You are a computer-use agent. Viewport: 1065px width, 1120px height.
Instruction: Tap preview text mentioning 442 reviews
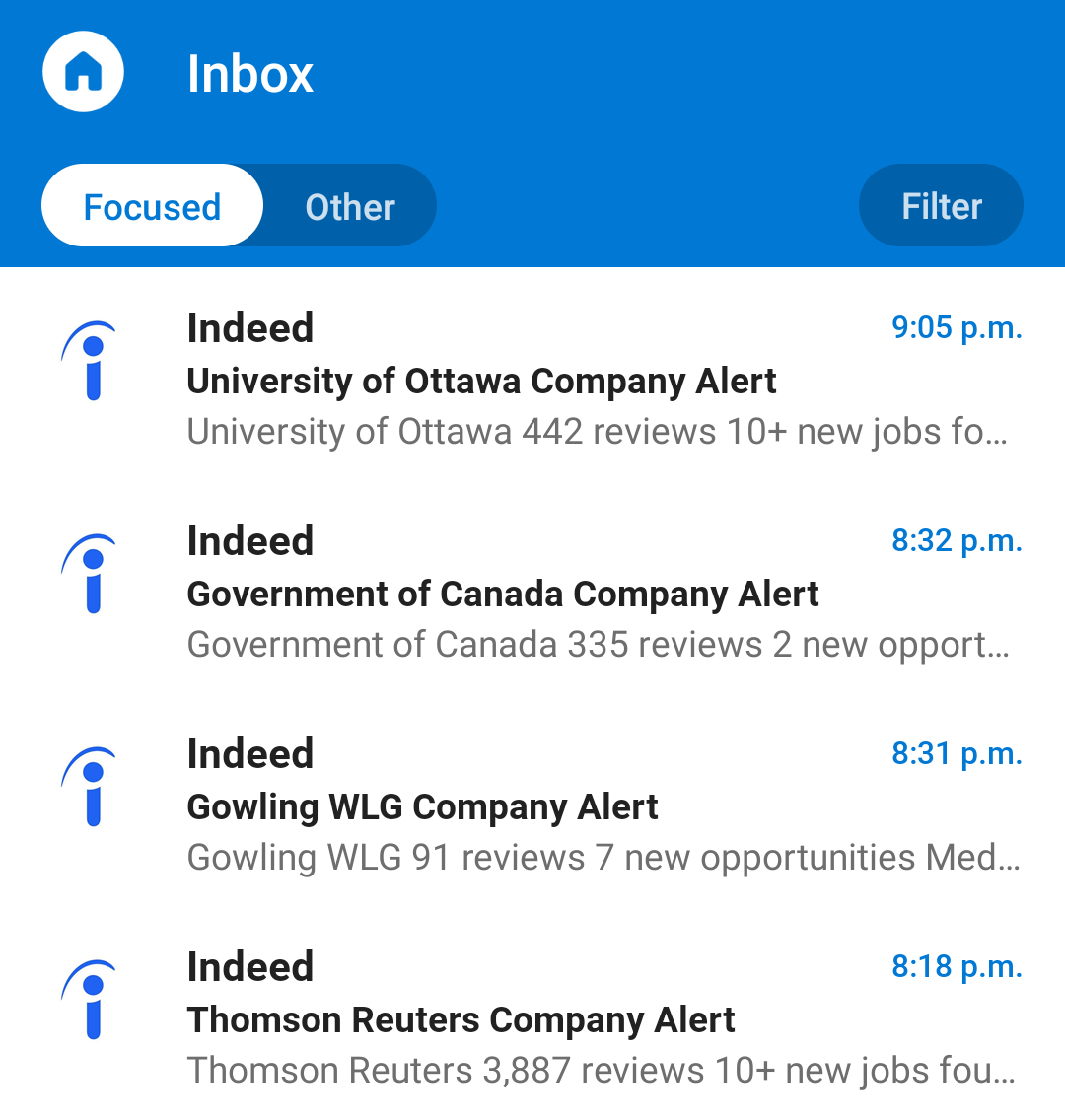tap(597, 432)
